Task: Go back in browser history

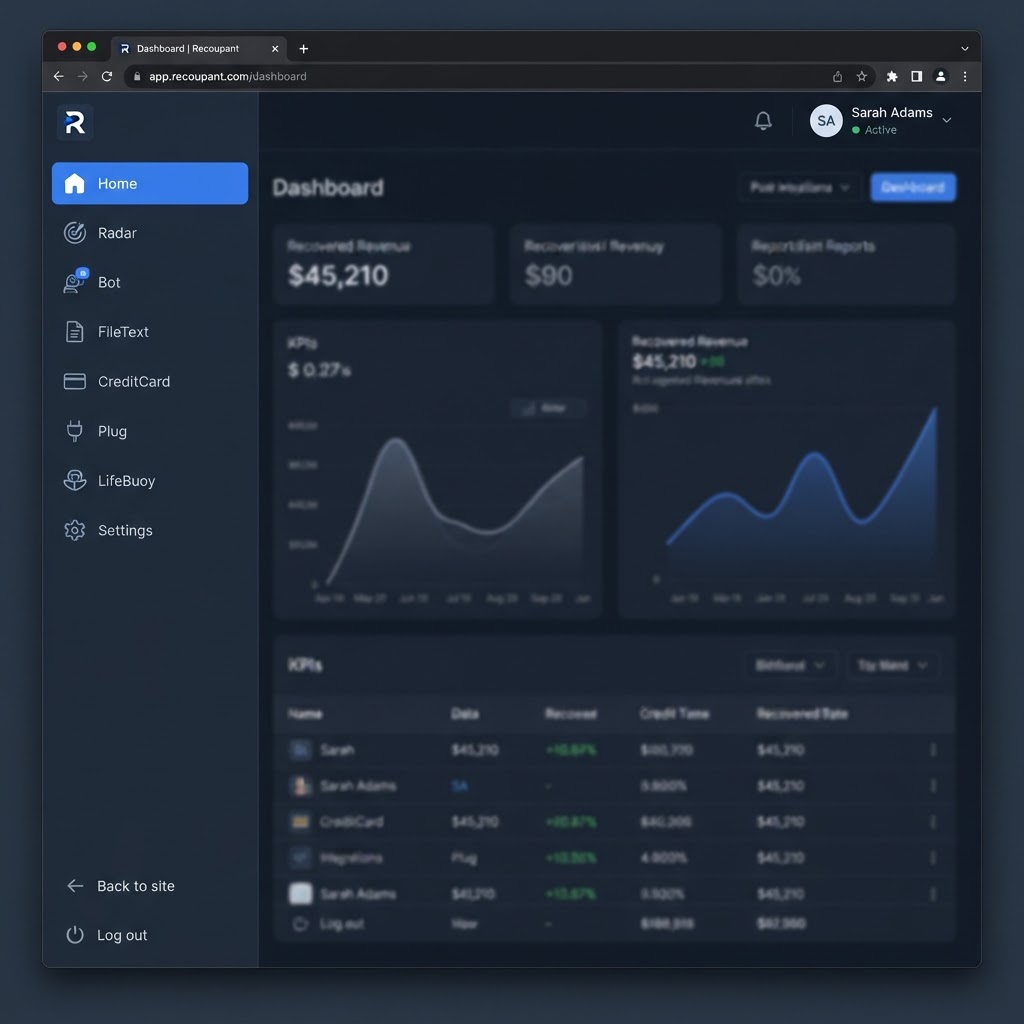Action: (x=59, y=76)
